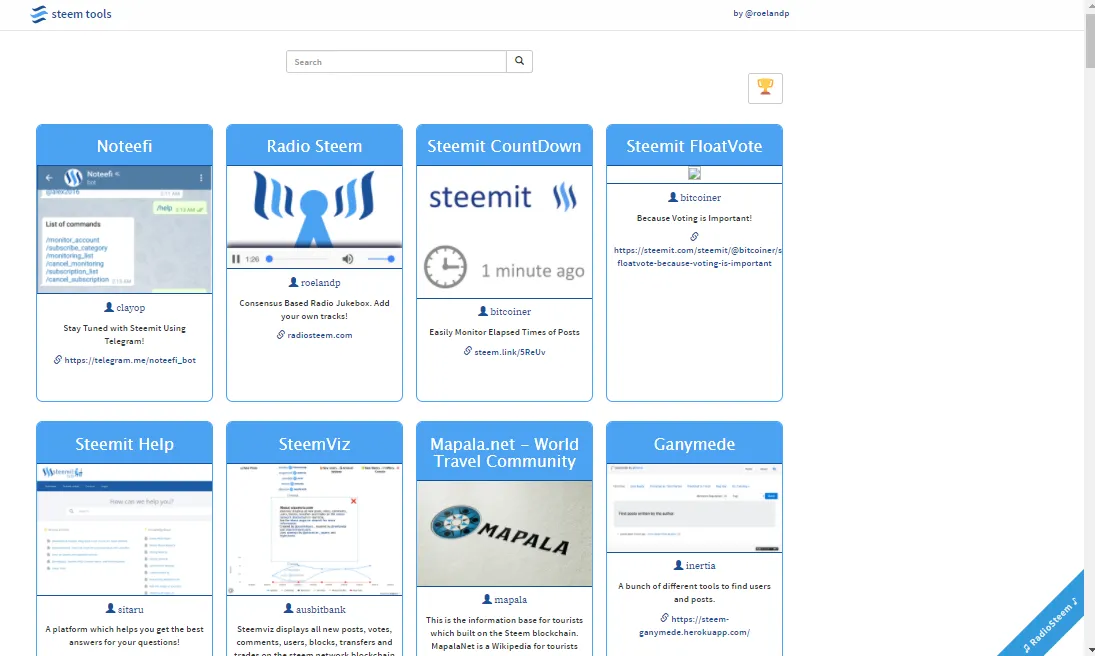Open author sitaru profile
The height and width of the screenshot is (656, 1095).
coord(131,609)
